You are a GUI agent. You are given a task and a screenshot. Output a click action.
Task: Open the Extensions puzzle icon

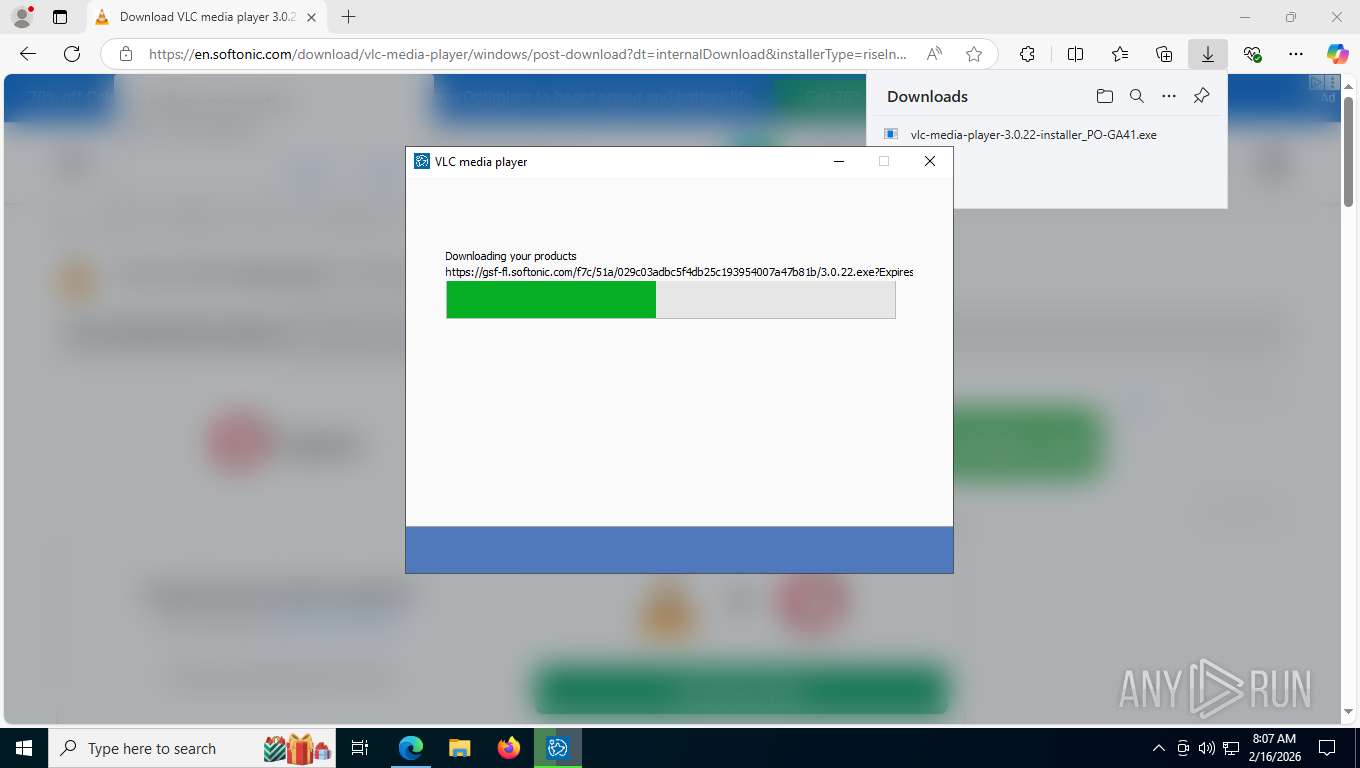tap(1027, 54)
